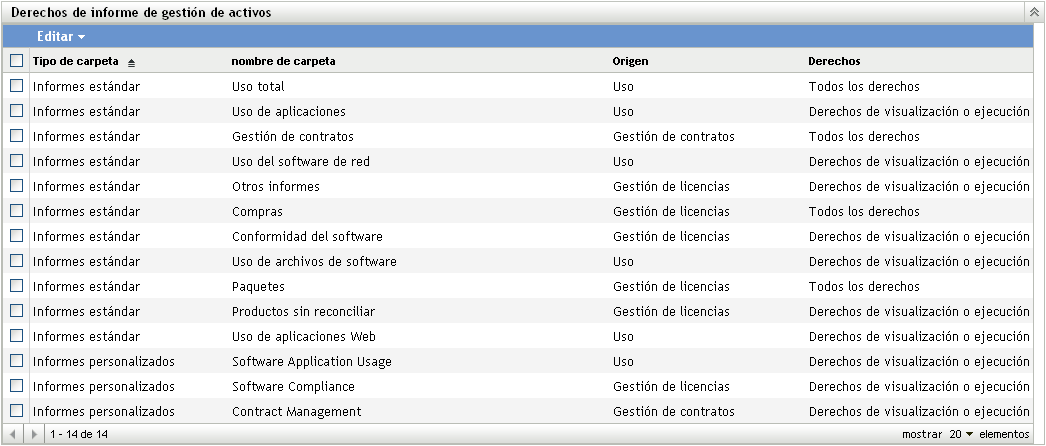This screenshot has height=446, width=1046.
Task: Click the Tipo de carpeta column header
Action: pyautogui.click(x=76, y=61)
